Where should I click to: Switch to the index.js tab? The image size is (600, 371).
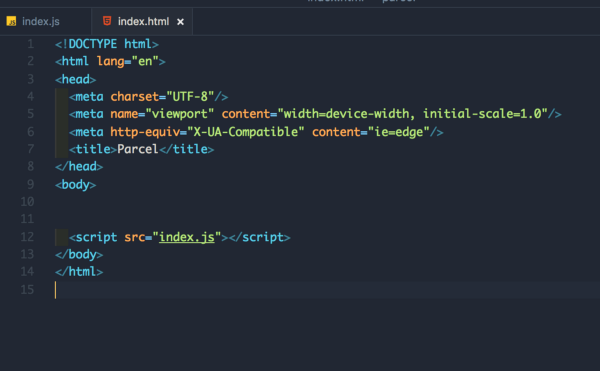46,21
